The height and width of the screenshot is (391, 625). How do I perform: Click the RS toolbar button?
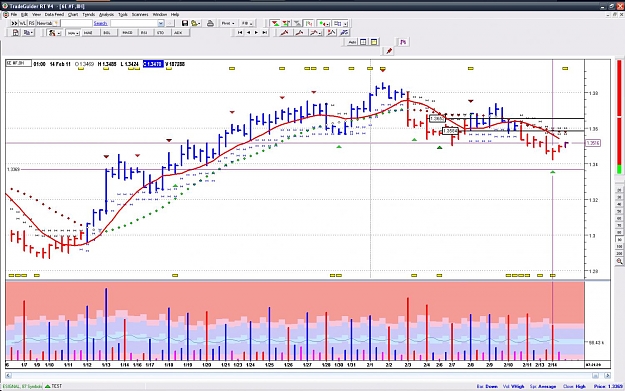coord(31,23)
